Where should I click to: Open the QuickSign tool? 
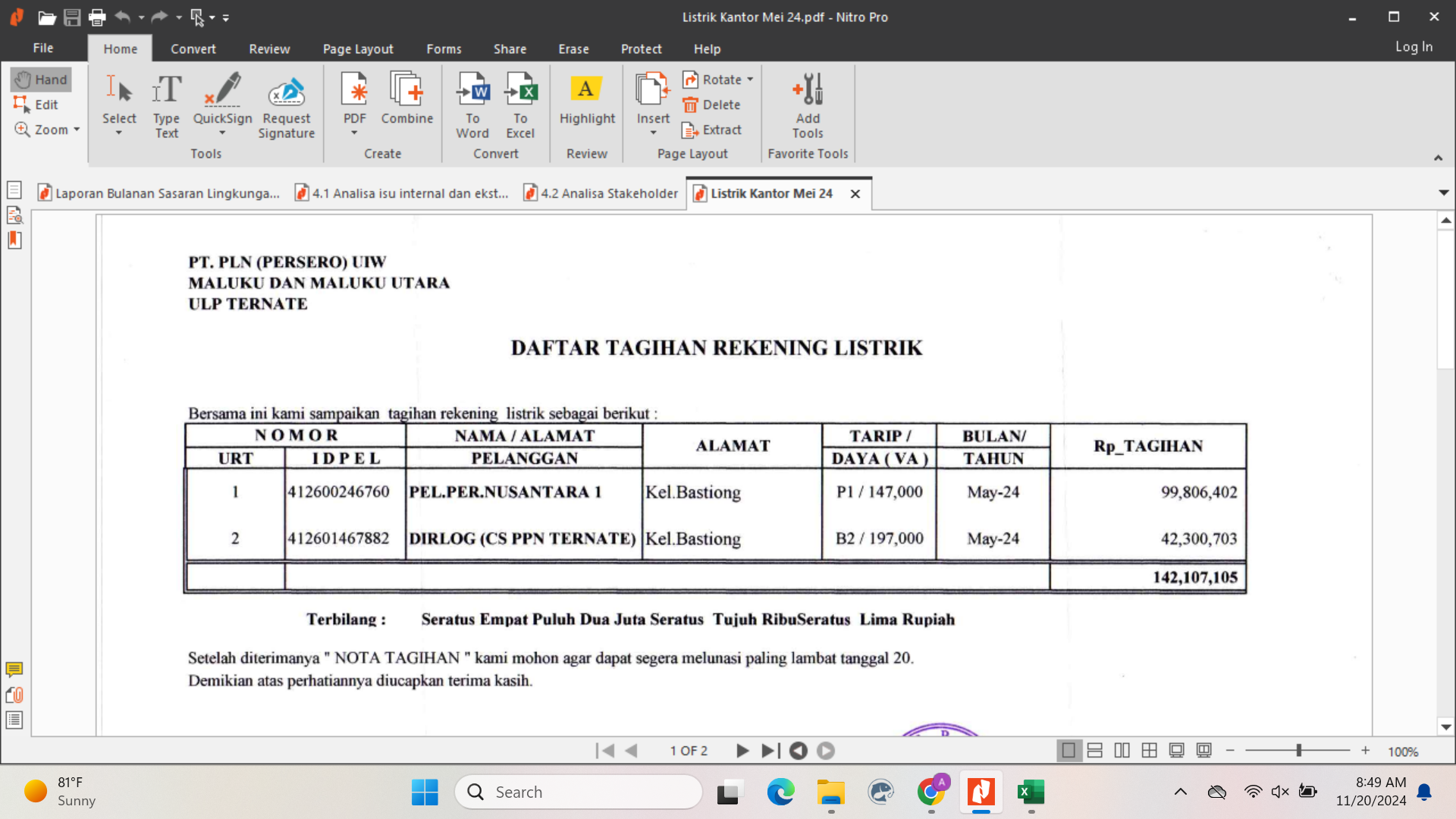coord(222,97)
